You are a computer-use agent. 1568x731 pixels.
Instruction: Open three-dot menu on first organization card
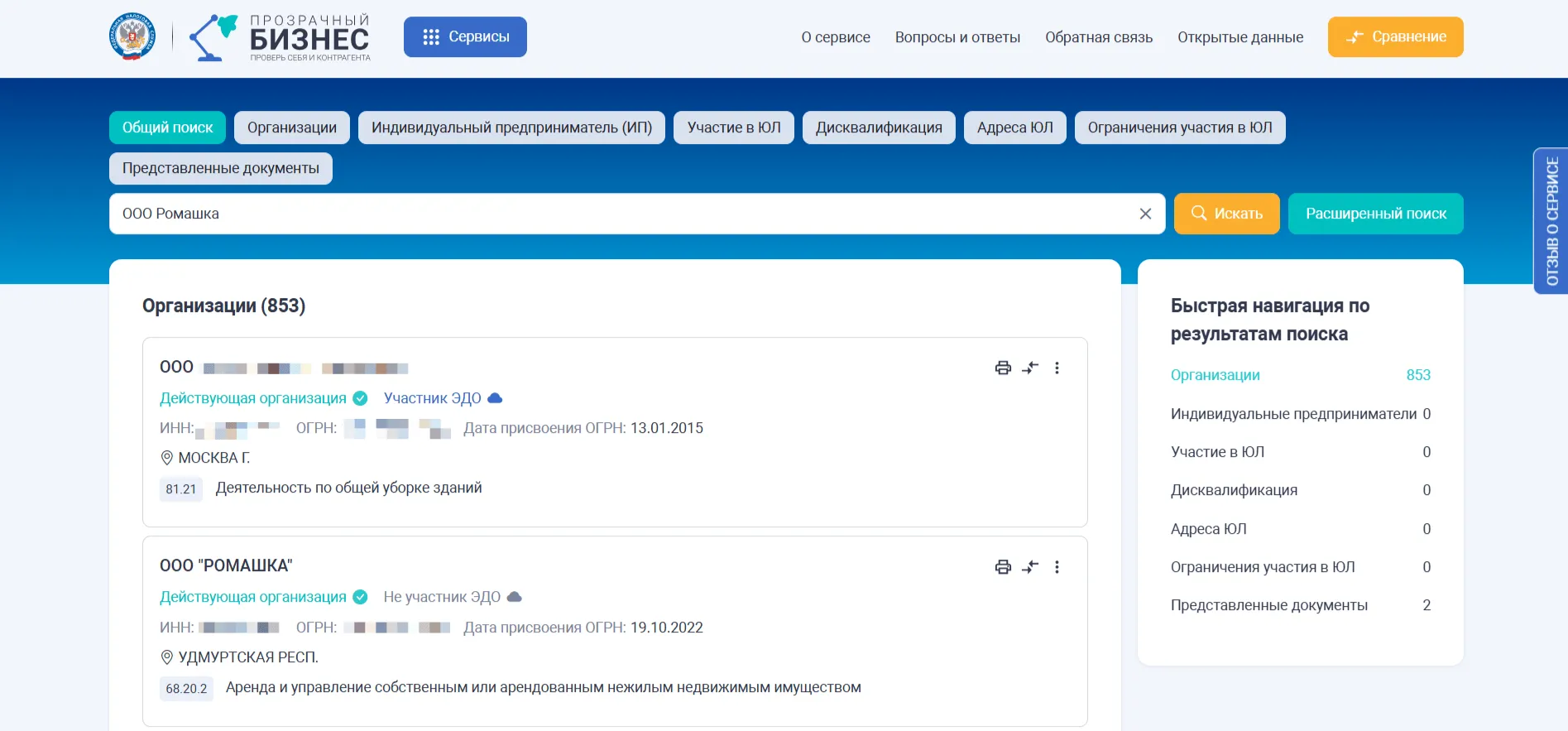[1057, 368]
